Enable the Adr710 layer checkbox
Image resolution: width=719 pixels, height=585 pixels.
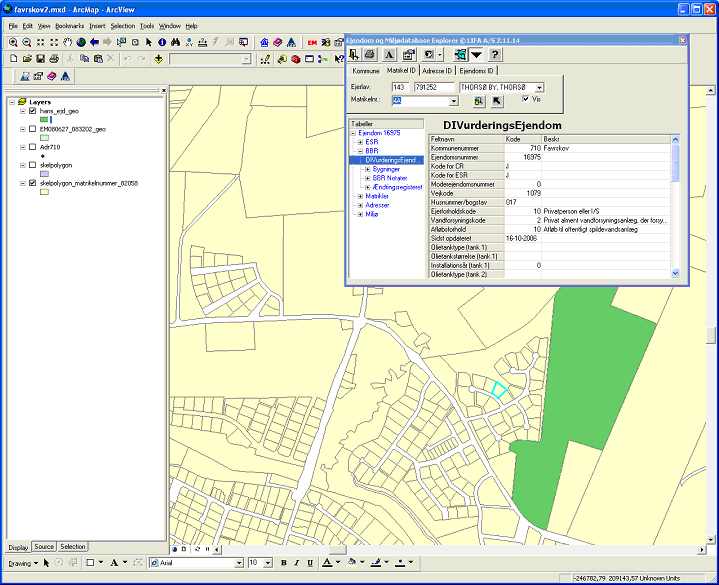(33, 147)
